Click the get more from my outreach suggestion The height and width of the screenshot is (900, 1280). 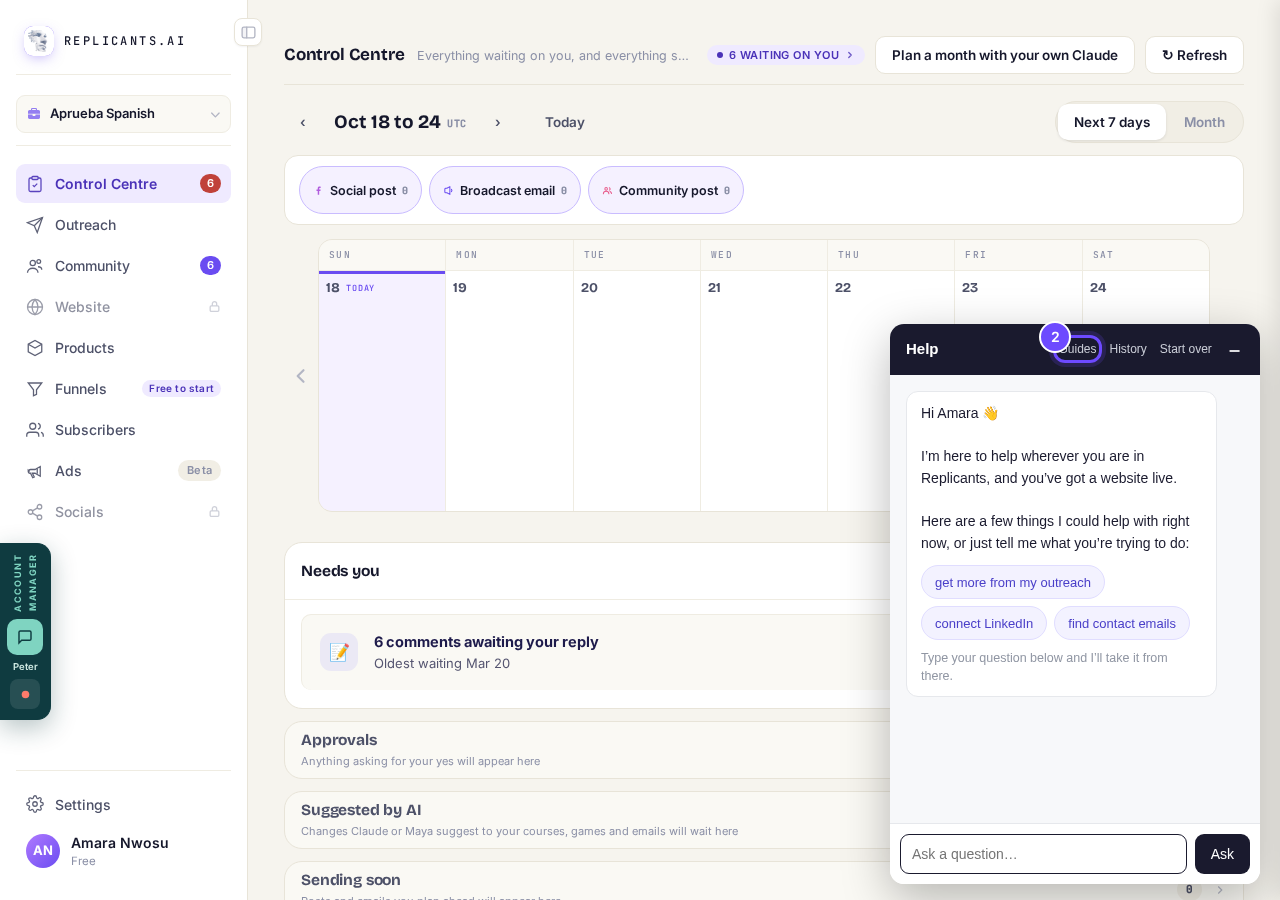(x=1013, y=582)
